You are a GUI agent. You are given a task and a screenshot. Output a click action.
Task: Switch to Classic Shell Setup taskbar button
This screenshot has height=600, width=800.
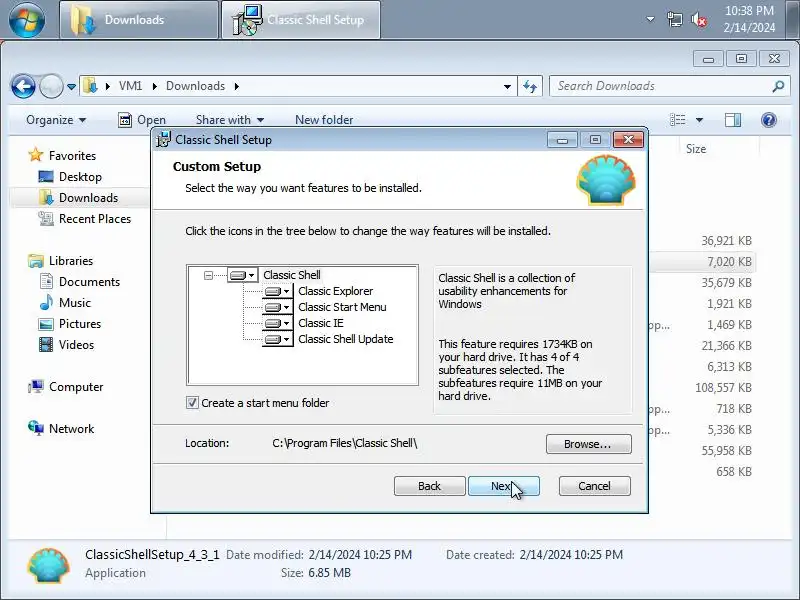[x=301, y=20]
